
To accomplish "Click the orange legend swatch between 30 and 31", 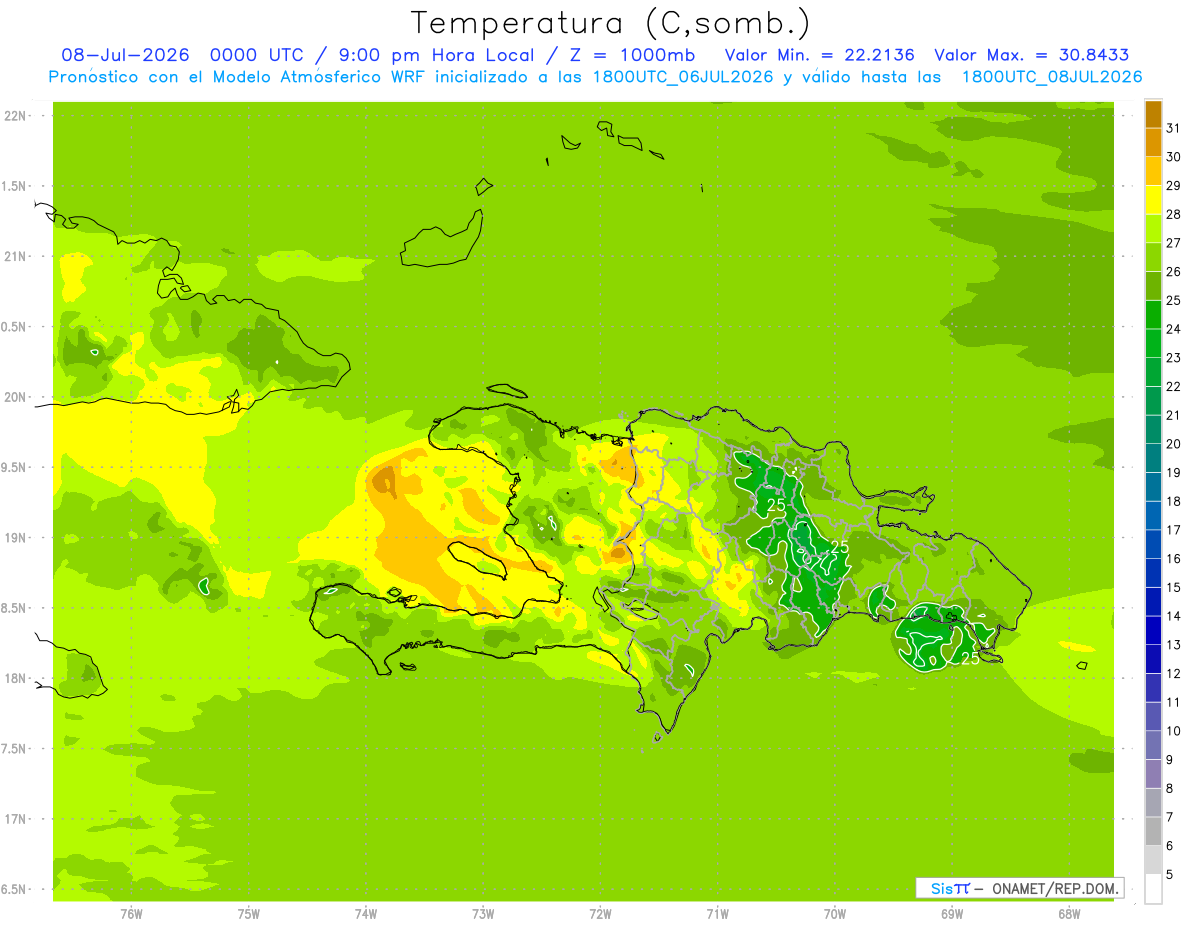I will pyautogui.click(x=1153, y=143).
